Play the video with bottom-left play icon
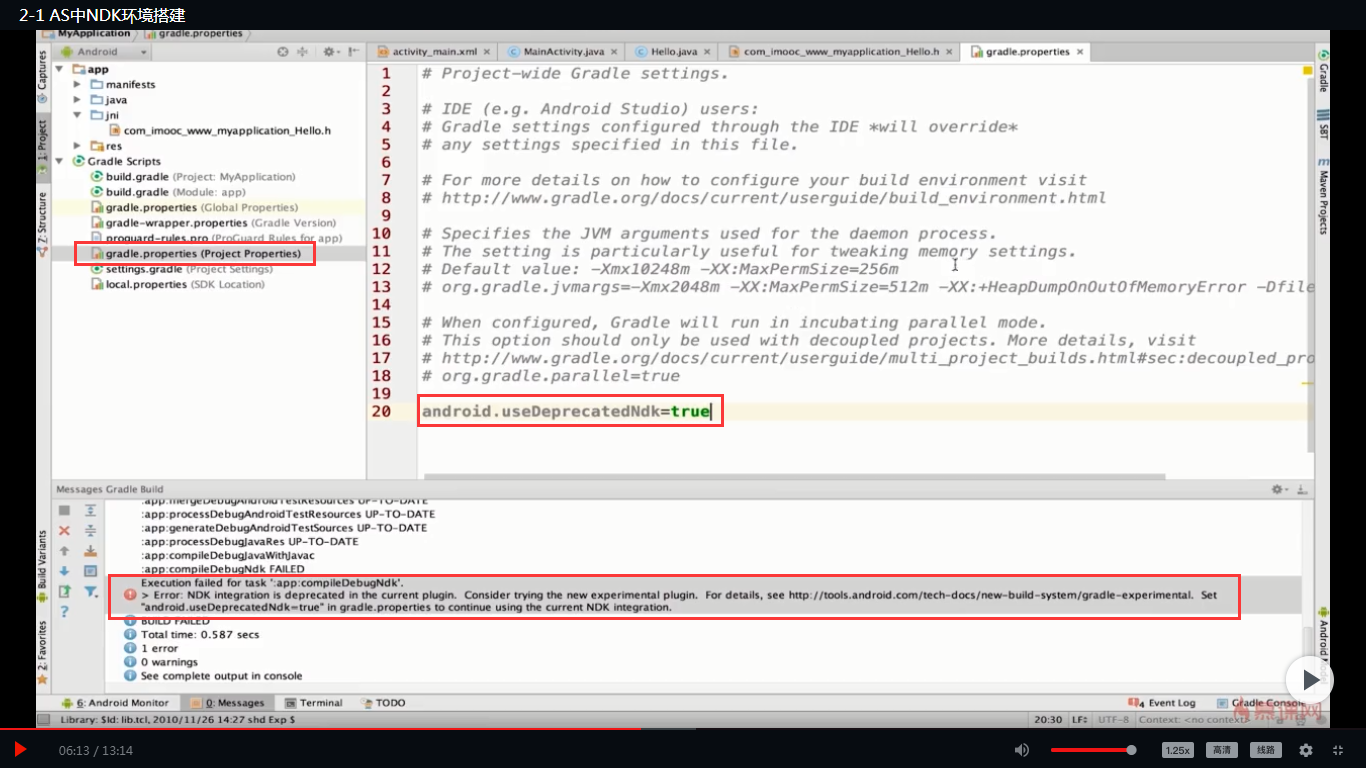Image resolution: width=1366 pixels, height=768 pixels. pyautogui.click(x=20, y=749)
